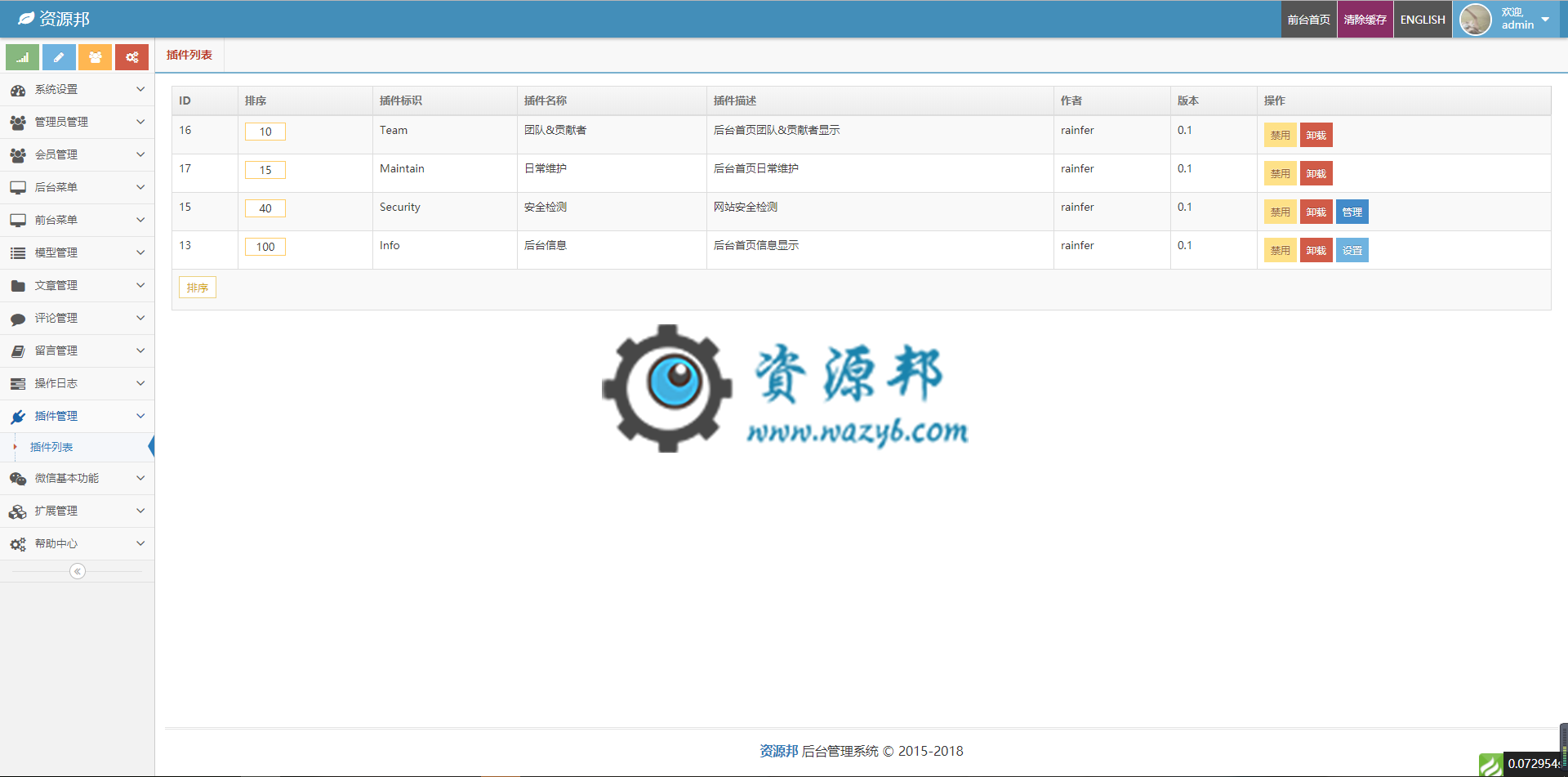
Task: Uninstall the Maintain plugin with 卸载
Action: (x=1316, y=173)
